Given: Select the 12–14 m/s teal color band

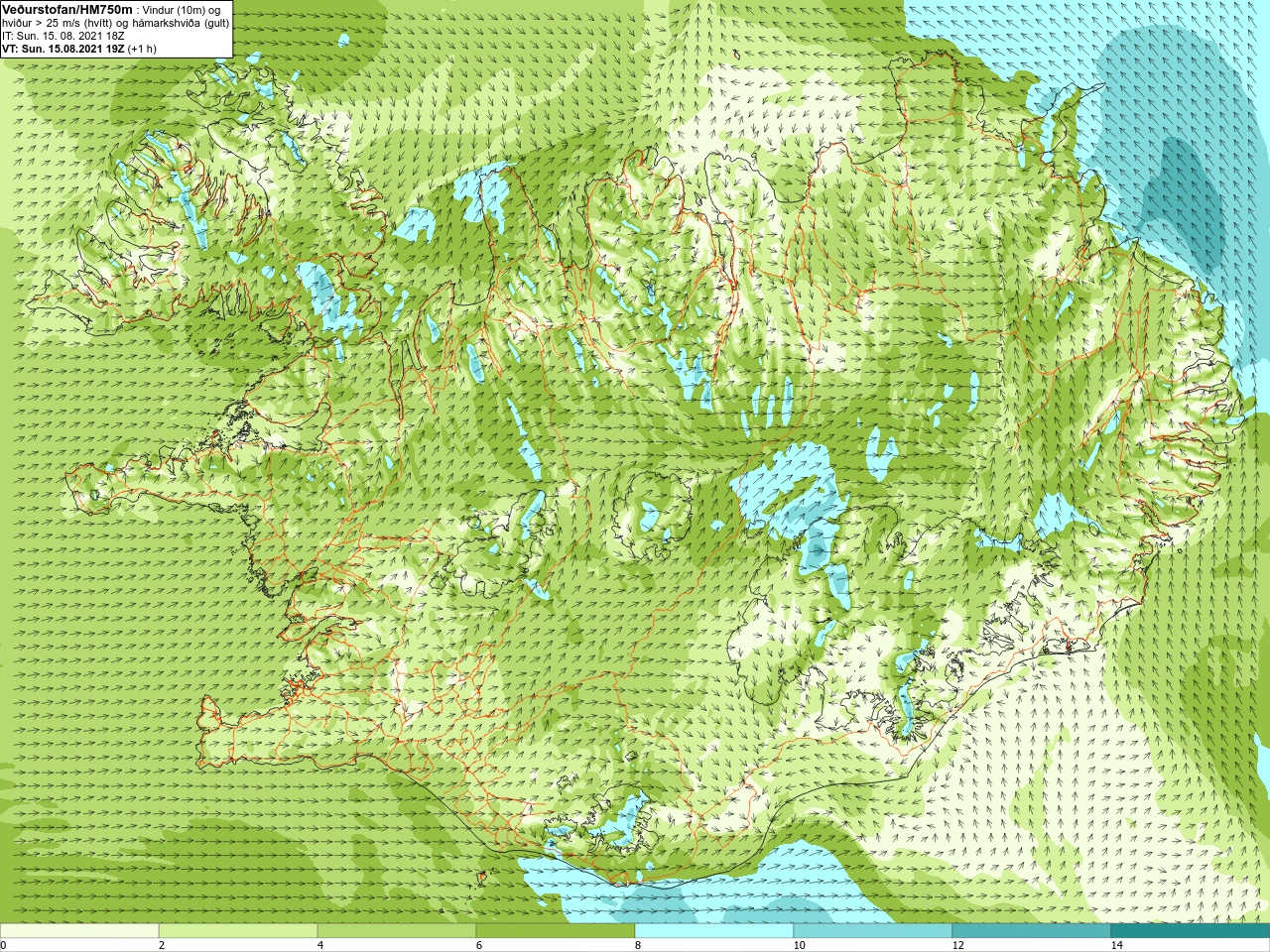Looking at the screenshot, I should point(1032,931).
